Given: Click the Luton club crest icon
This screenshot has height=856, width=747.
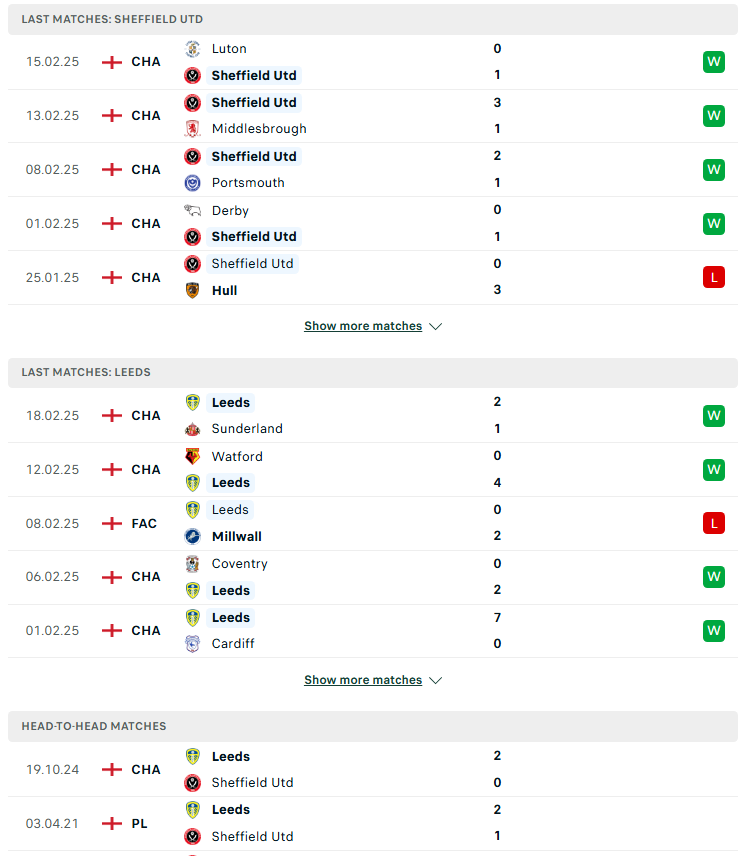Looking at the screenshot, I should pos(192,49).
